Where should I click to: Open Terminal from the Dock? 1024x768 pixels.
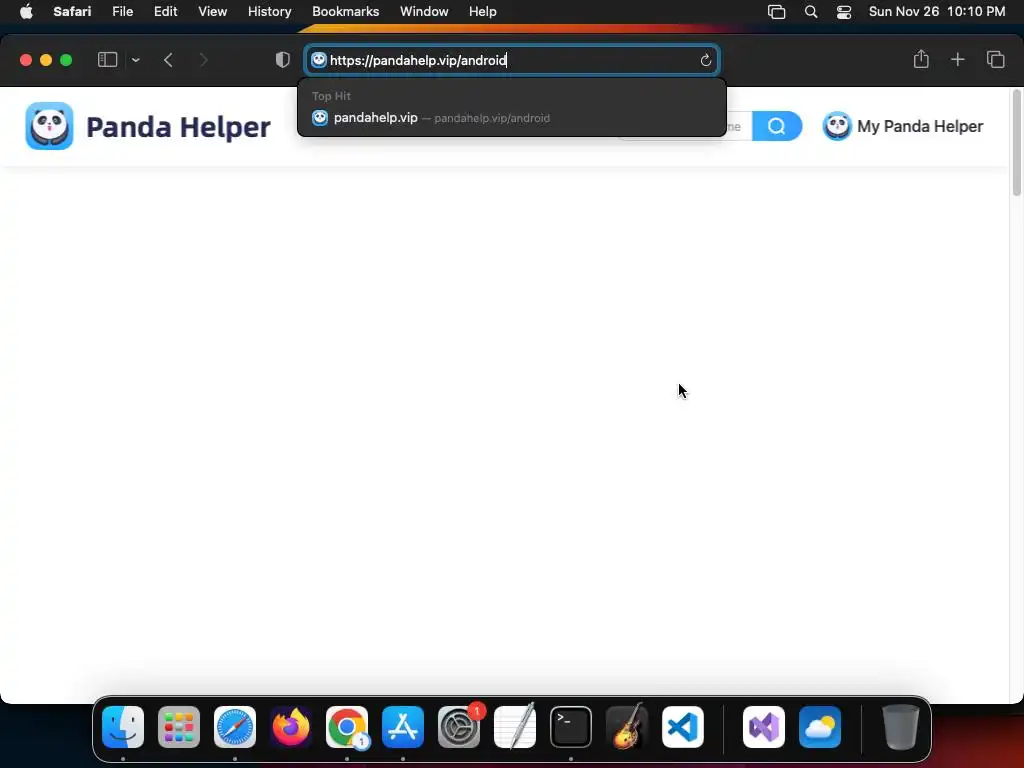571,727
